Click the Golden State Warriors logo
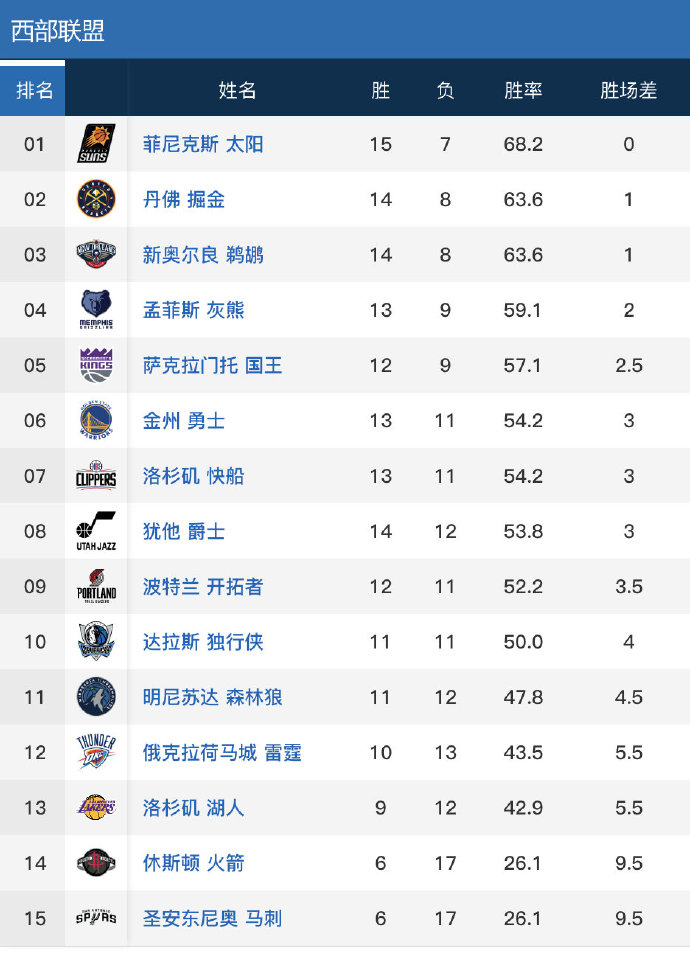This screenshot has height=969, width=690. pyautogui.click(x=97, y=420)
